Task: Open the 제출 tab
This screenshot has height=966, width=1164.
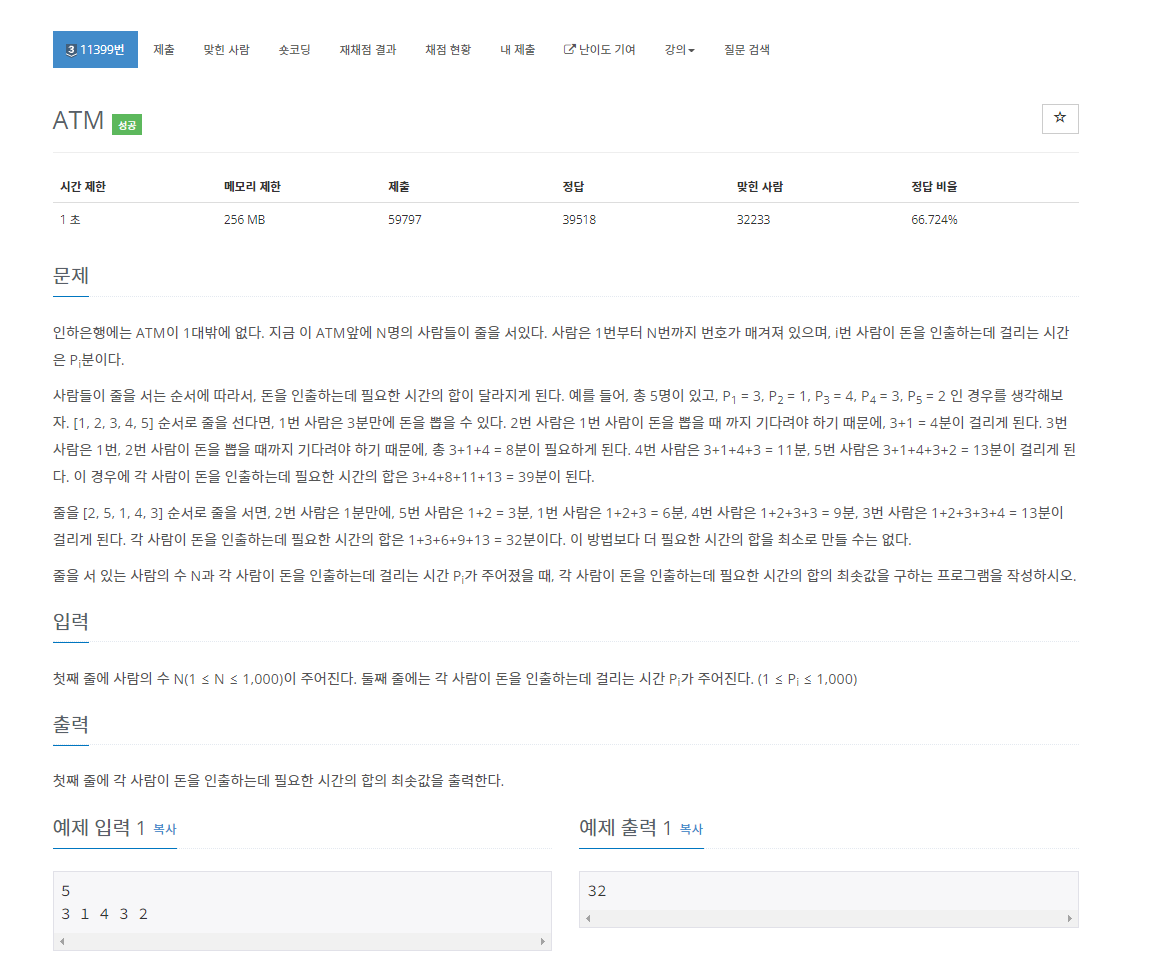Action: [x=164, y=50]
